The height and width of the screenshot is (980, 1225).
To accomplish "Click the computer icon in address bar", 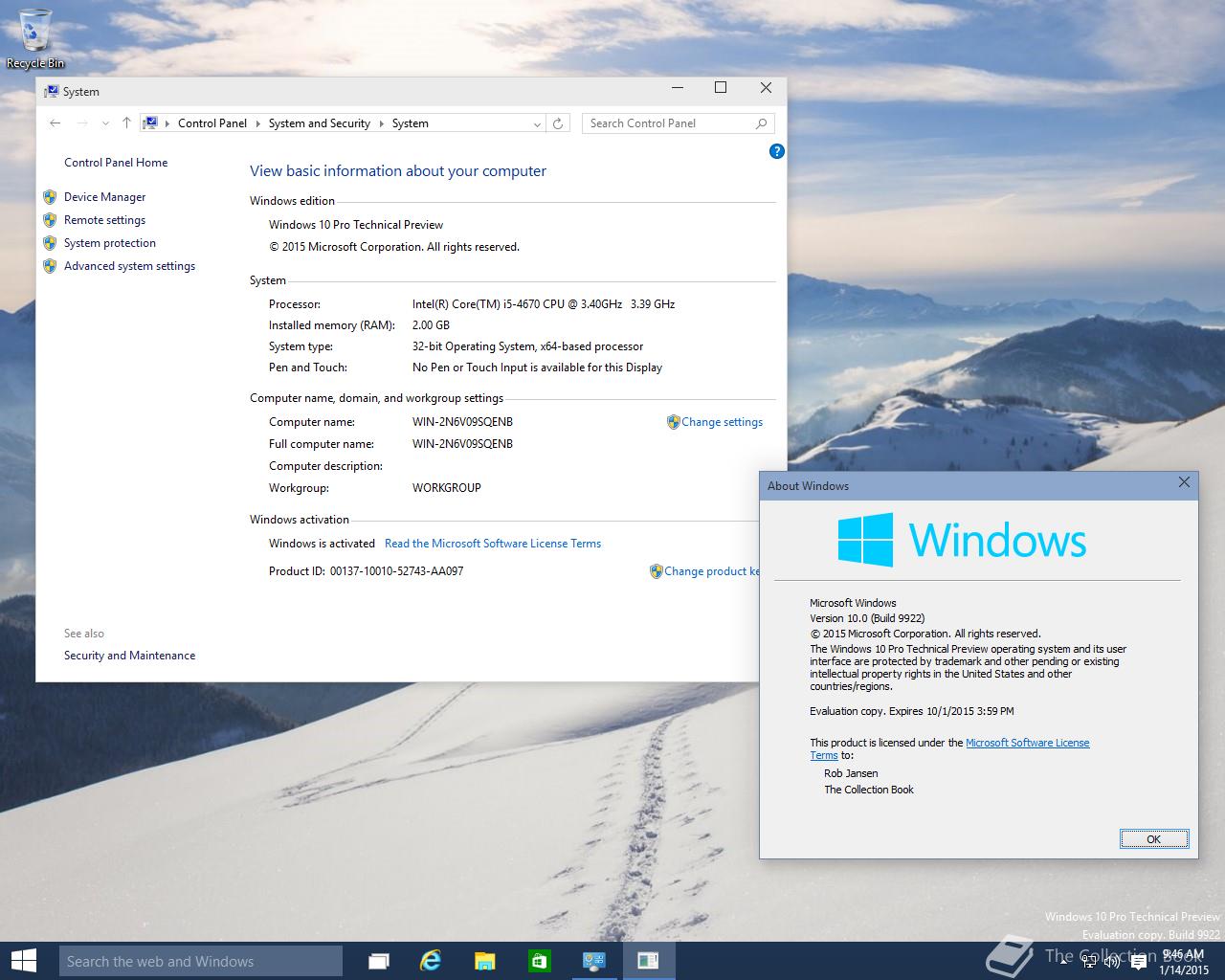I will tap(150, 123).
